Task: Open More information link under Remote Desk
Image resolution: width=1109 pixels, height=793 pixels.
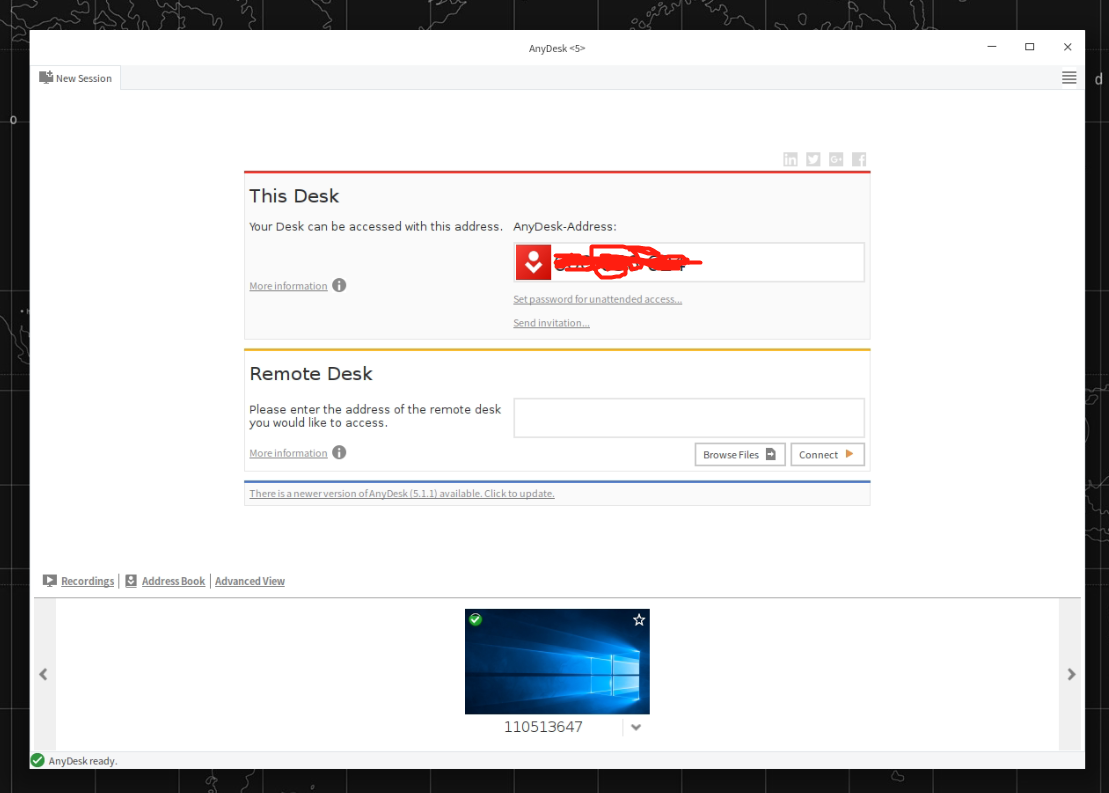Action: 289,453
